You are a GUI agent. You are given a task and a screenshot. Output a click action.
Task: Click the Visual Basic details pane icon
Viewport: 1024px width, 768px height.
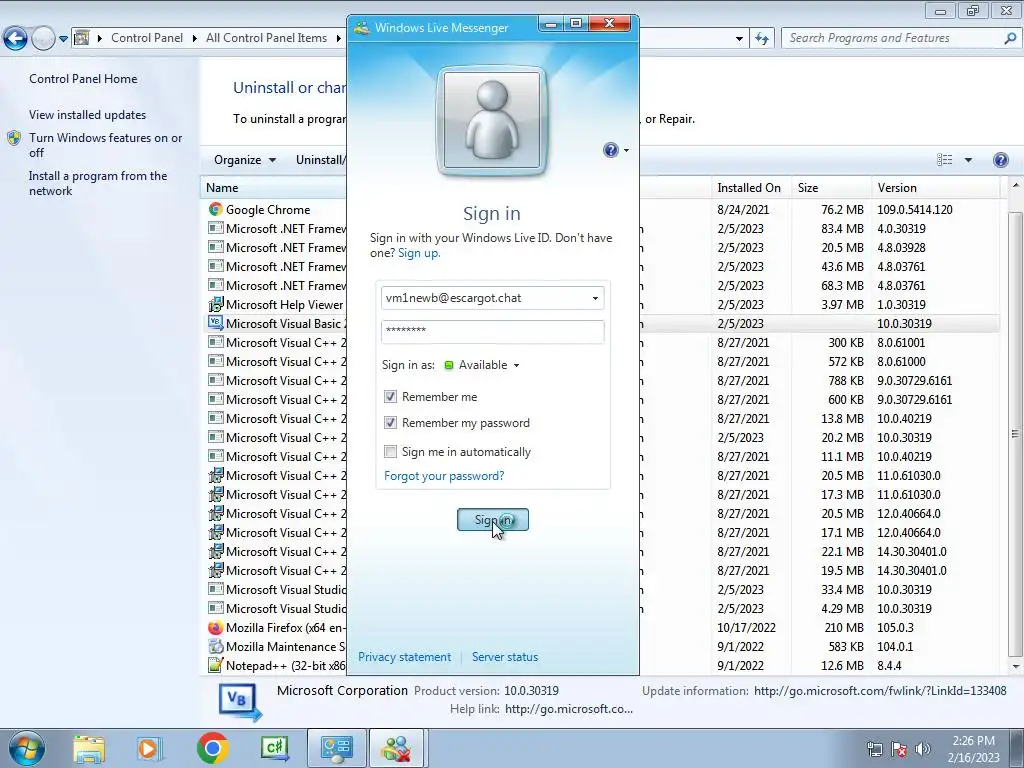coord(240,701)
